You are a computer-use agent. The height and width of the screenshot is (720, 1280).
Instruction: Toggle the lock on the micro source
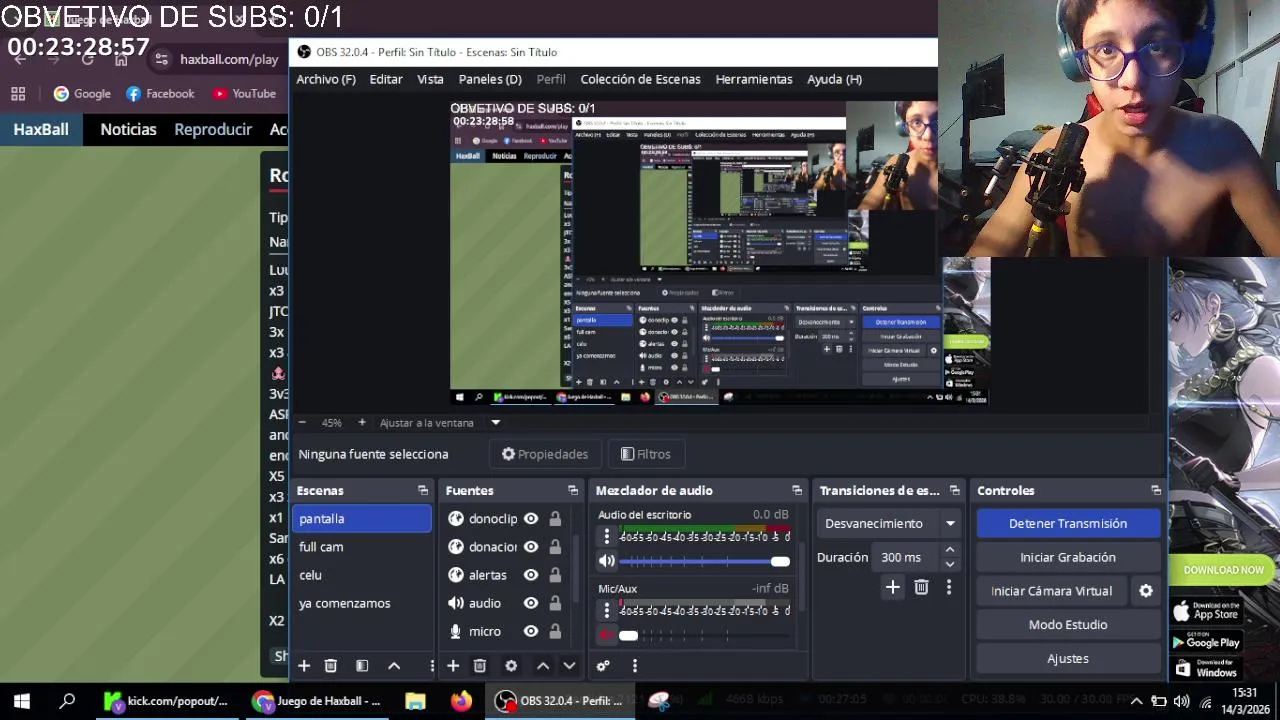(x=555, y=631)
